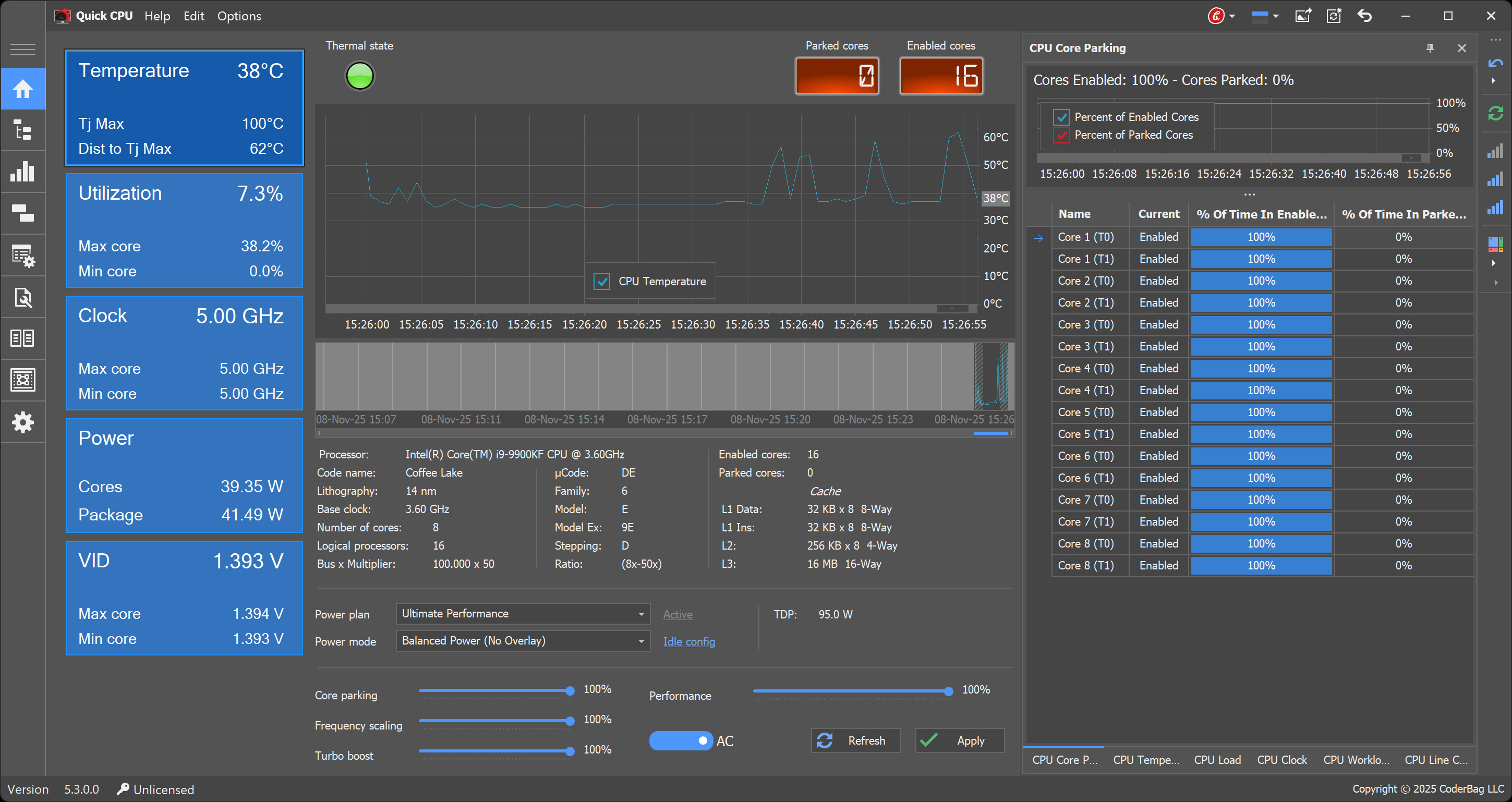Toggle the Percent of Parked Cores checkbox
The image size is (1512, 802).
(x=1061, y=135)
